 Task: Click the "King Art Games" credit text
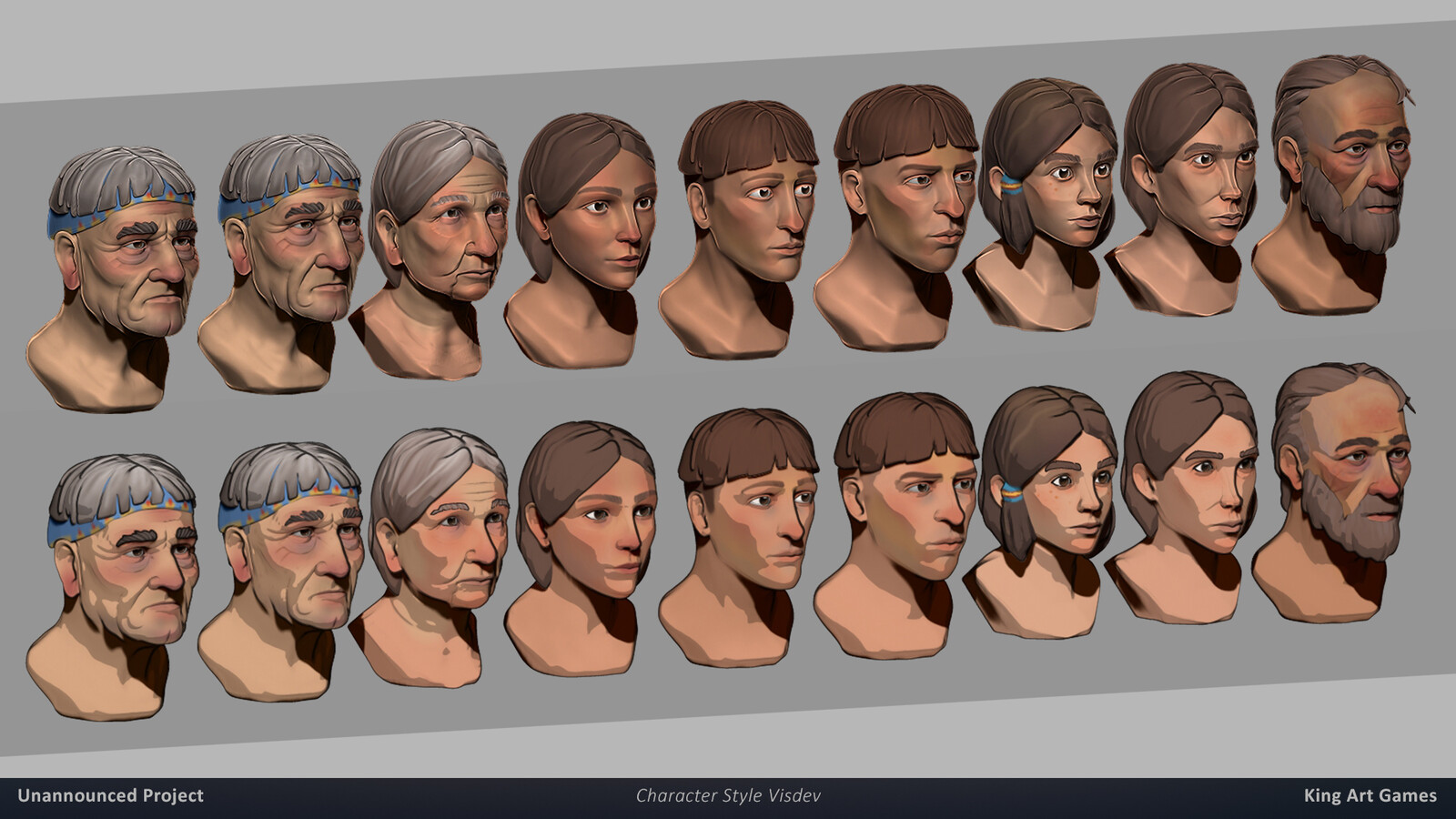[1370, 795]
